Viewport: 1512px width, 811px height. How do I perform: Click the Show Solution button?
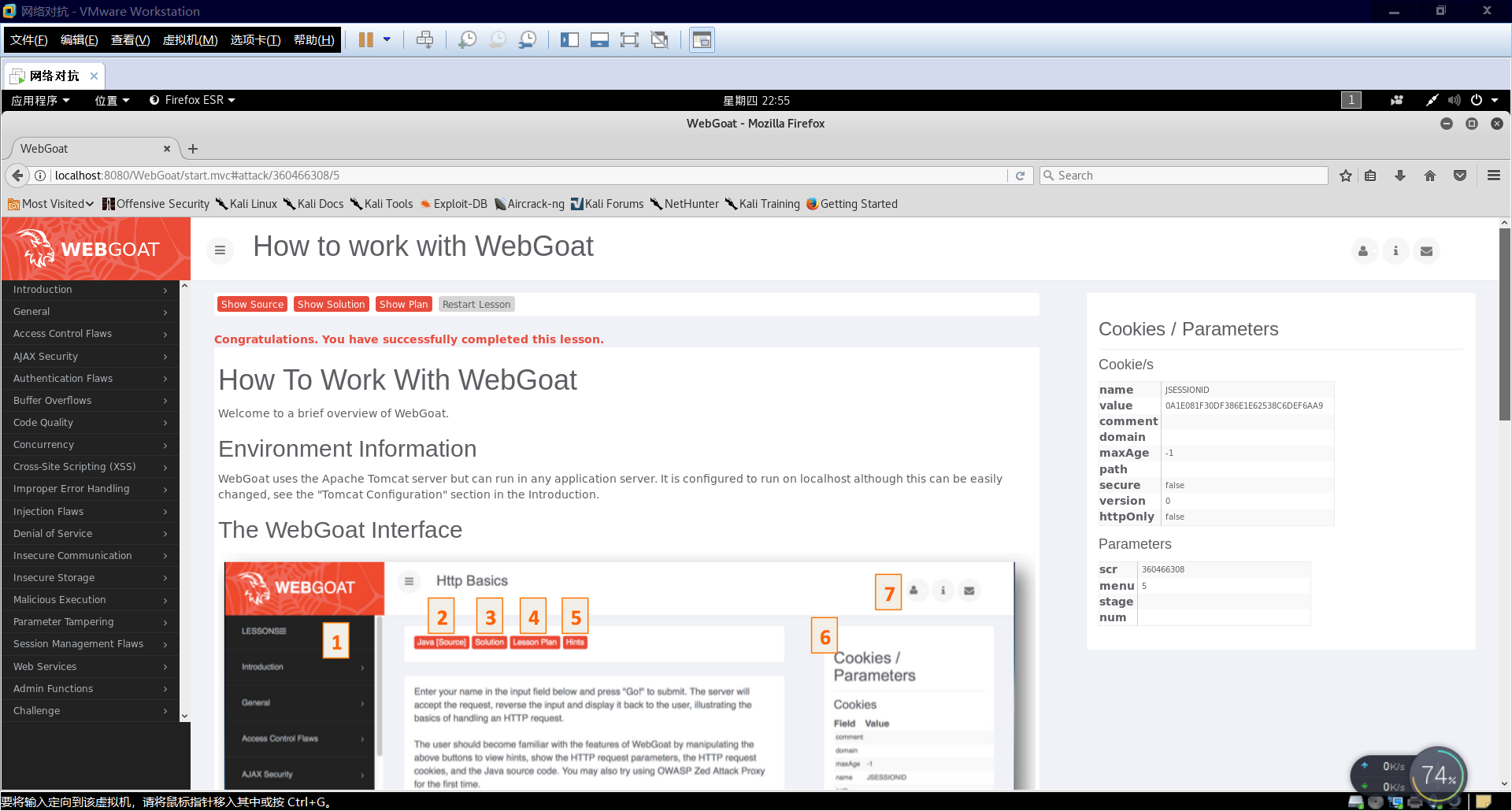331,305
